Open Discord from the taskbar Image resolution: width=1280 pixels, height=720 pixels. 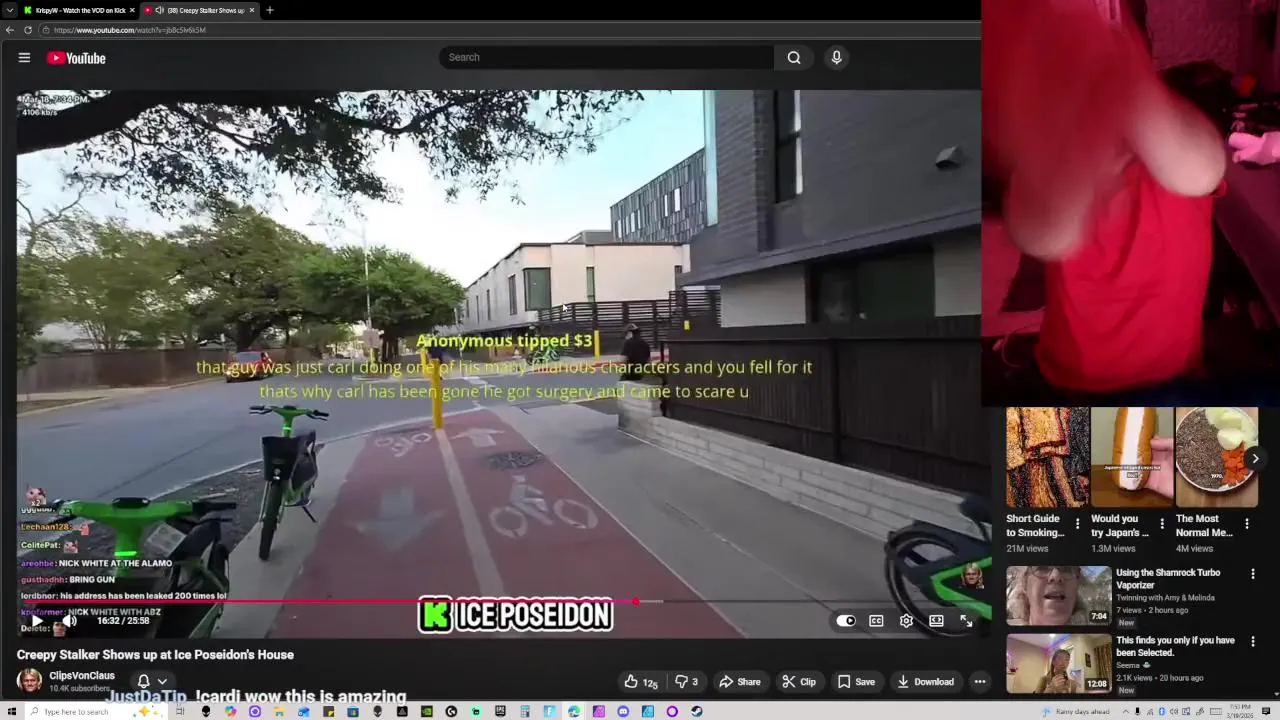[x=623, y=711]
